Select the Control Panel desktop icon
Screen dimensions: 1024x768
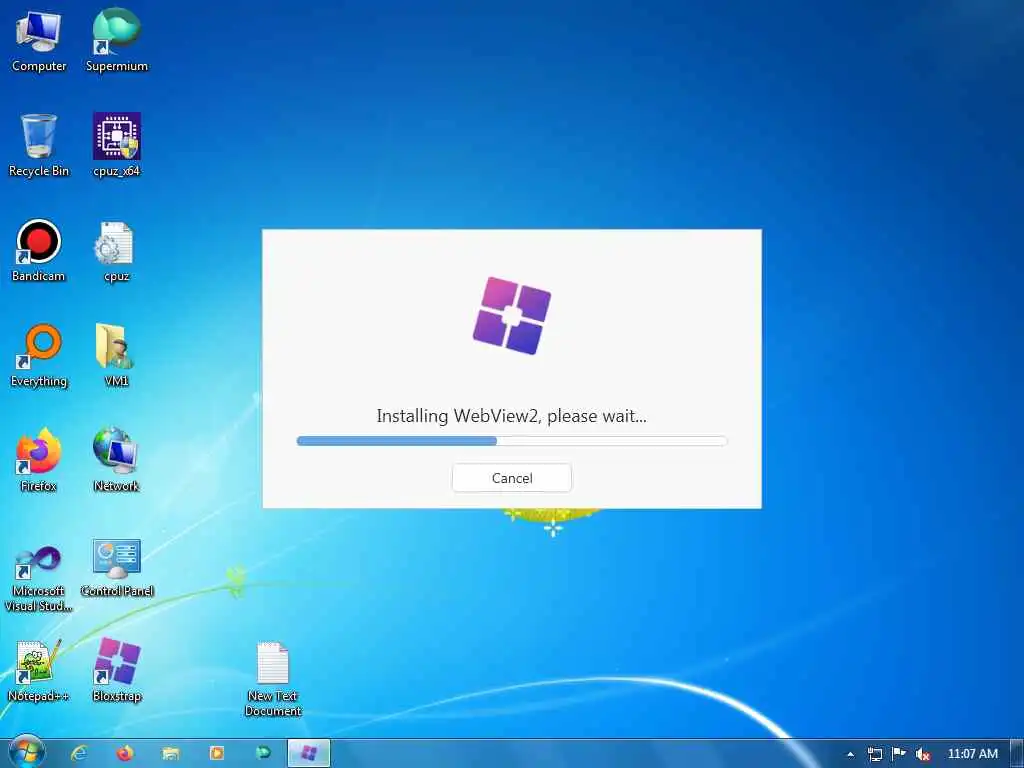[x=117, y=568]
